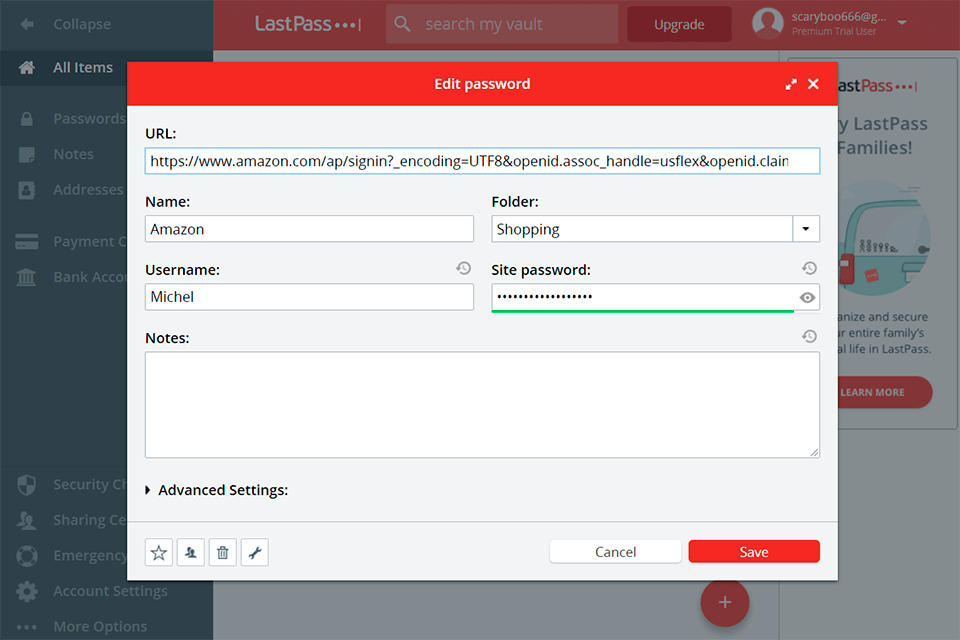
Task: Expand the dialog to full screen
Action: coord(791,84)
